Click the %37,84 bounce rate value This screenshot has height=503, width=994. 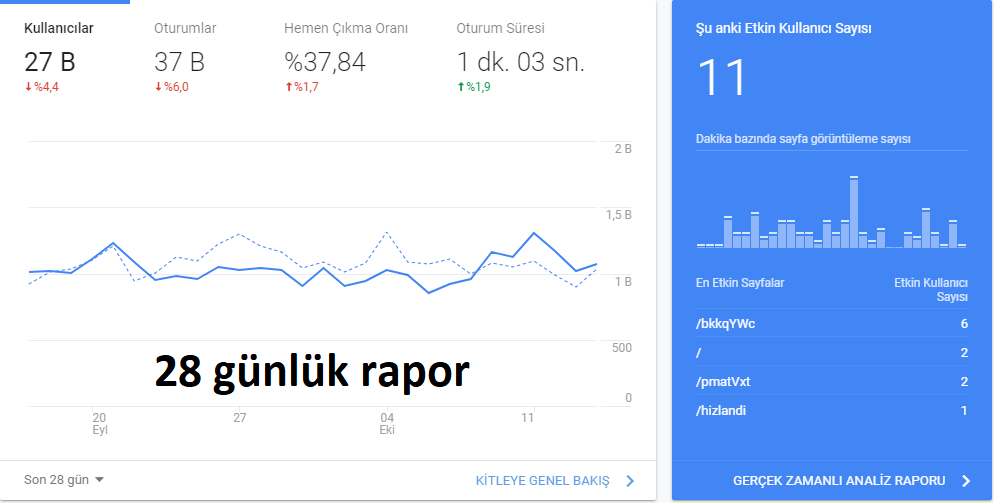click(x=325, y=62)
